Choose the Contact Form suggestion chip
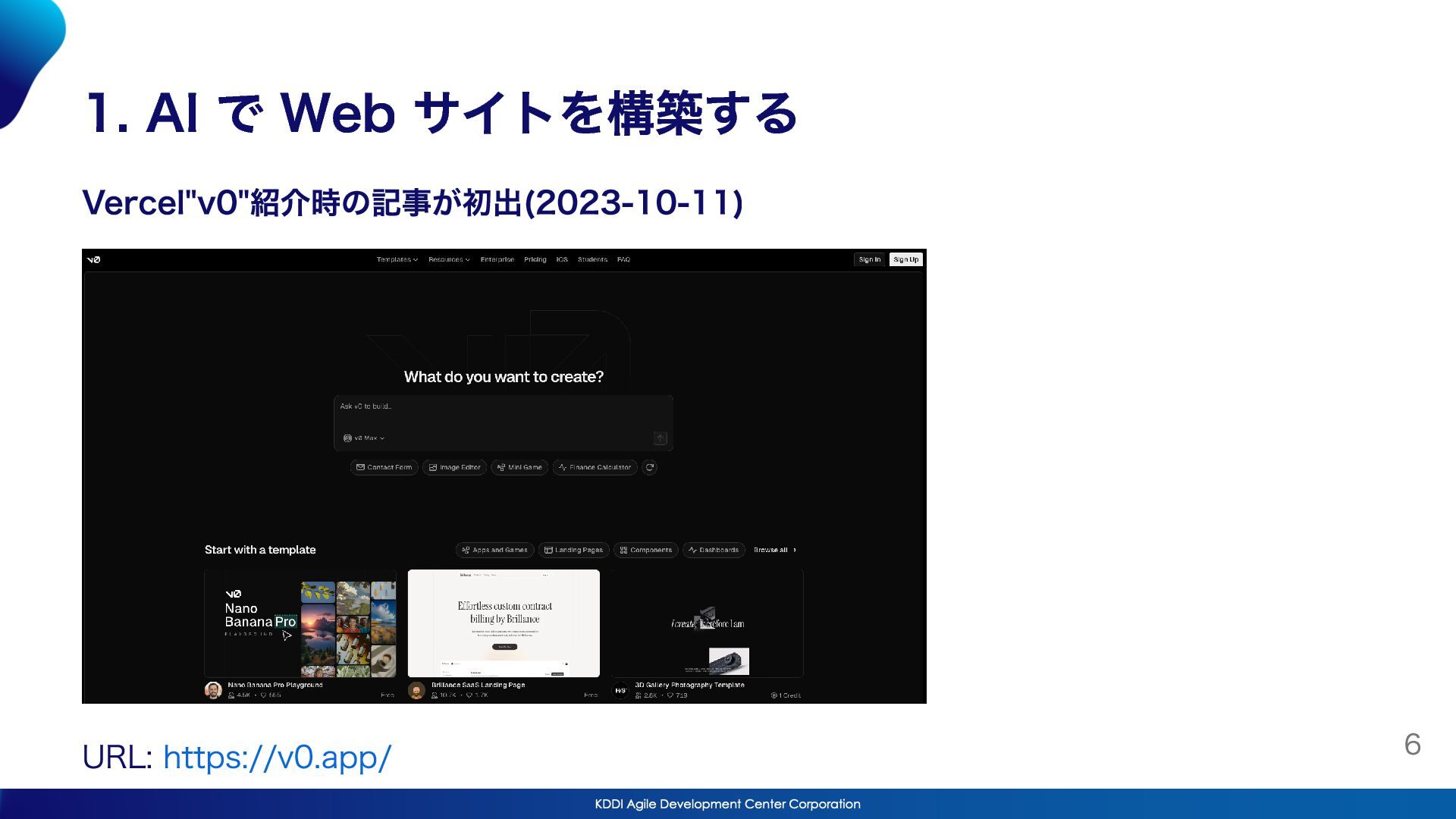 coord(384,467)
